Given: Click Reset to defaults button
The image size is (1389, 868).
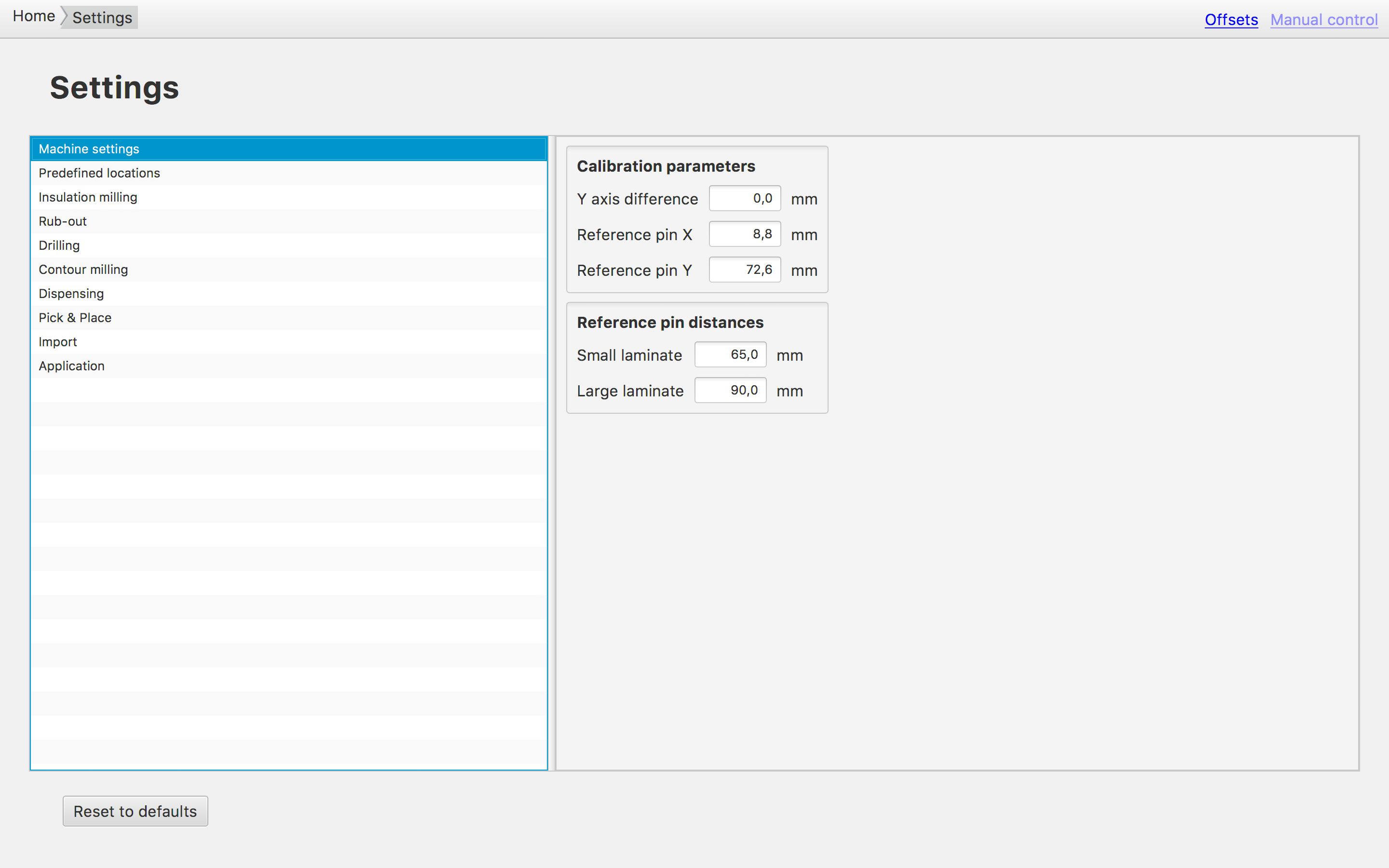Looking at the screenshot, I should click(136, 811).
